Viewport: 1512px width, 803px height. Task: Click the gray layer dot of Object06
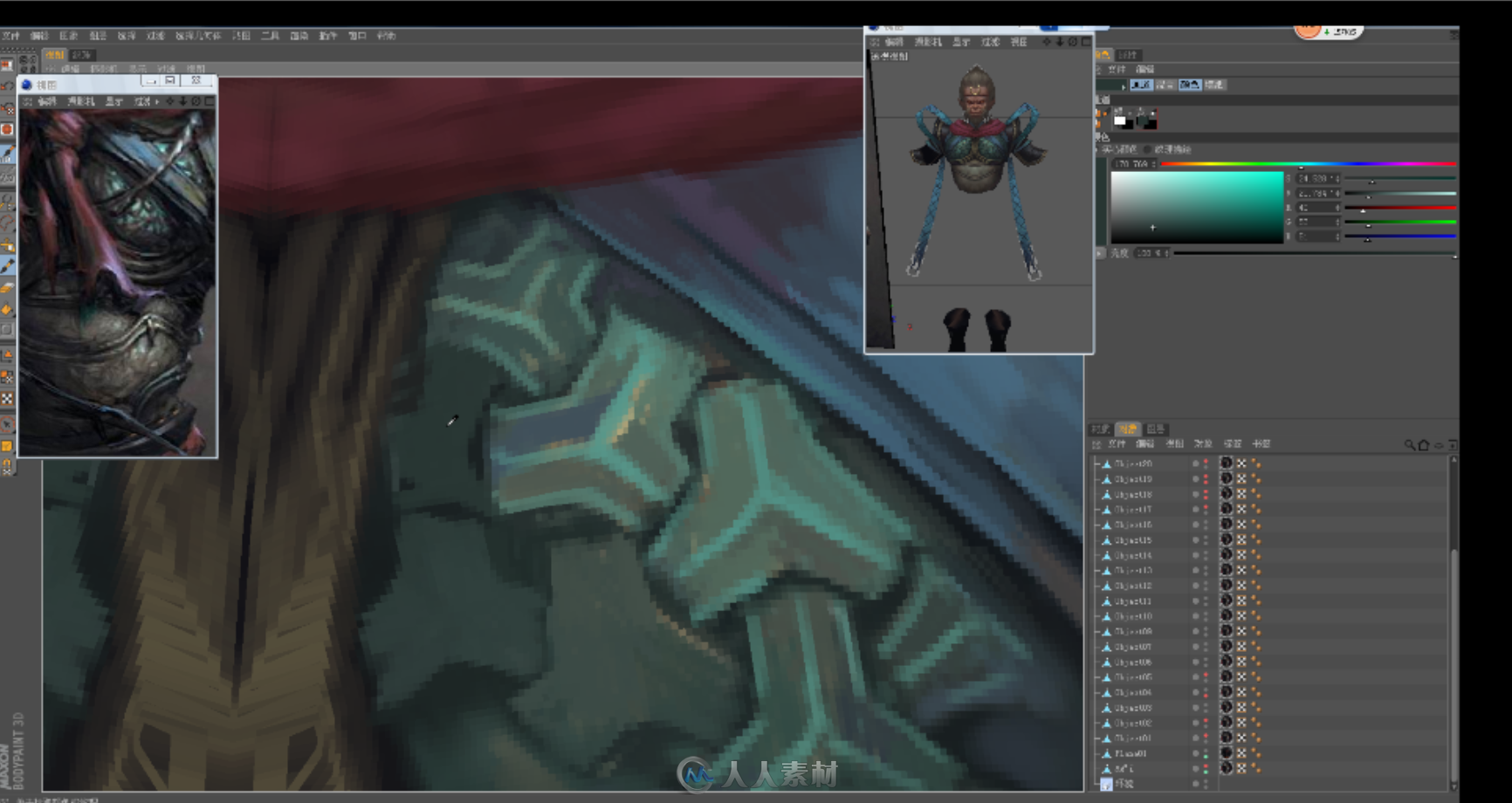(x=1195, y=662)
